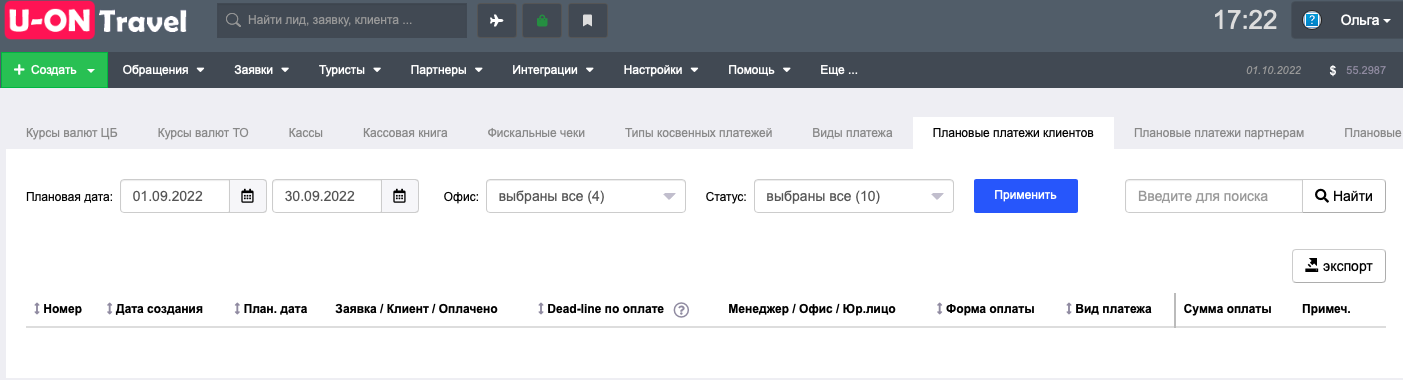Click the 55.2987 exchange rate value
This screenshot has width=1403, height=380.
1366,71
